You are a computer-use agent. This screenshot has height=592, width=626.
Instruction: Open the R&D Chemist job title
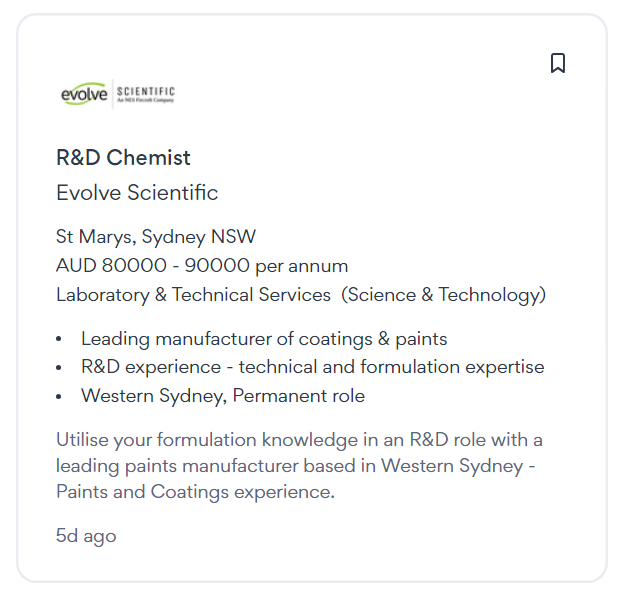(x=123, y=157)
